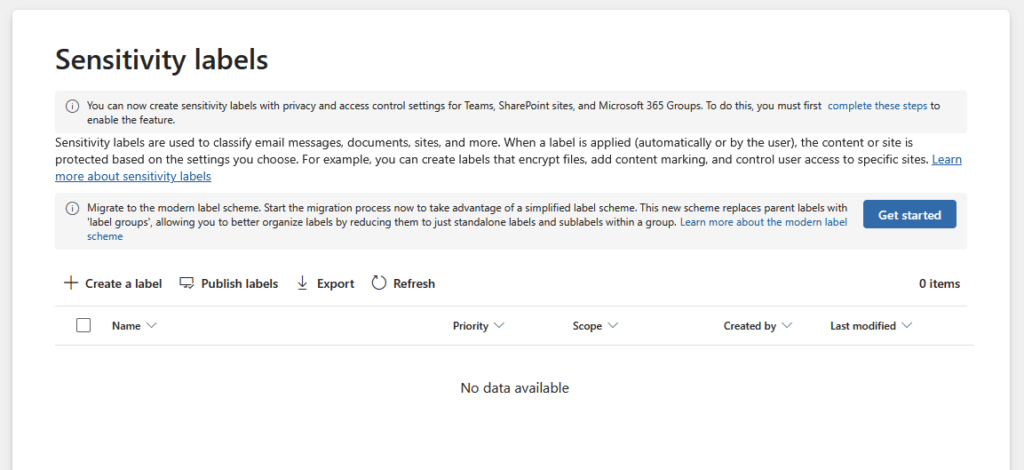This screenshot has height=470, width=1024.
Task: Choose the Export command text
Action: [336, 283]
